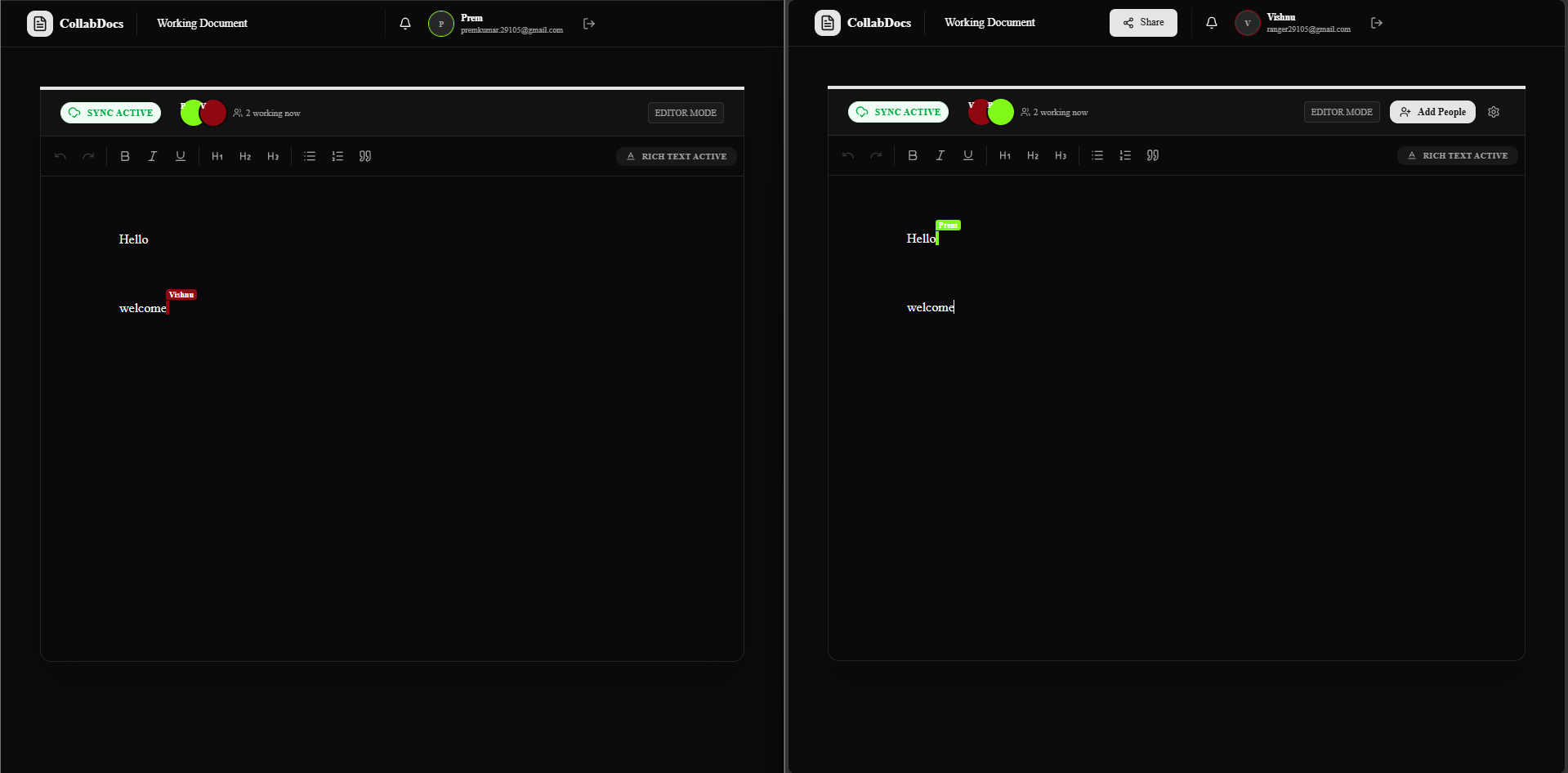The height and width of the screenshot is (773, 1568).
Task: Insert numbered list in the right (Vishnu) editor
Action: point(1125,155)
